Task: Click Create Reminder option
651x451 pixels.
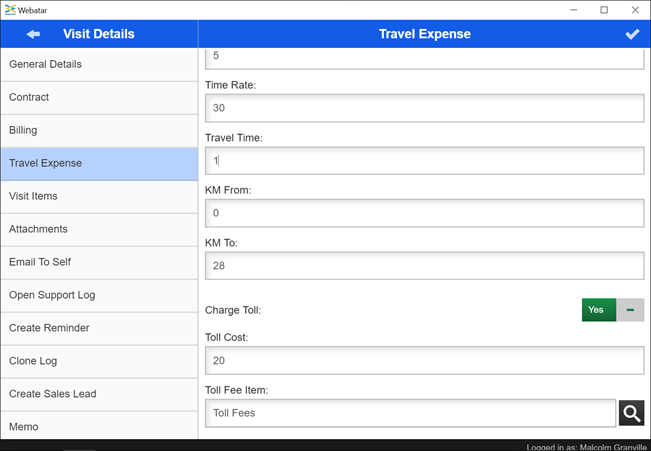Action: coord(98,328)
